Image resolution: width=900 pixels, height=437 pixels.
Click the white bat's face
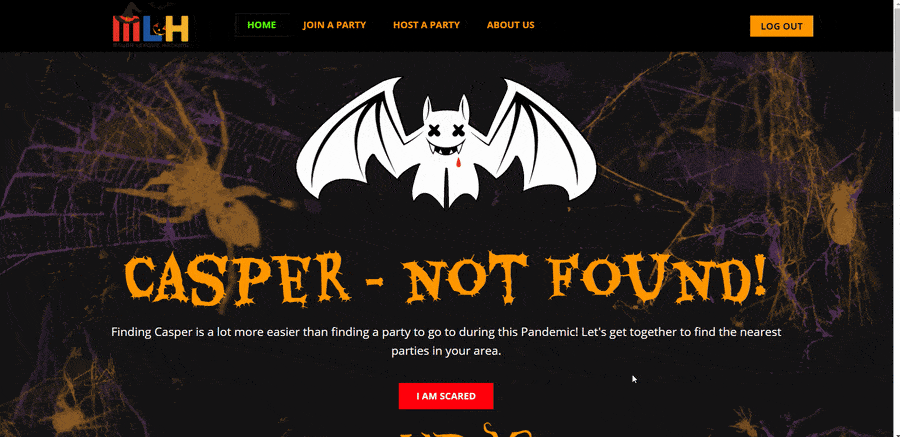pyautogui.click(x=446, y=138)
